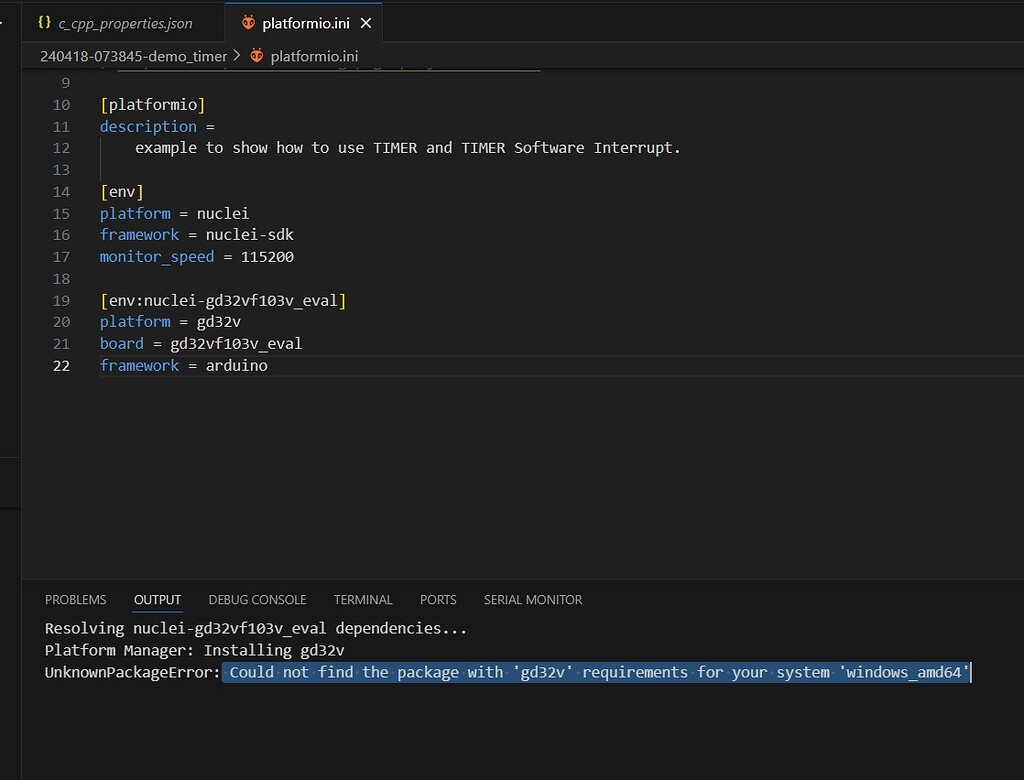
Task: Click the 'nuclei' platform value on line 15
Action: [x=223, y=214]
